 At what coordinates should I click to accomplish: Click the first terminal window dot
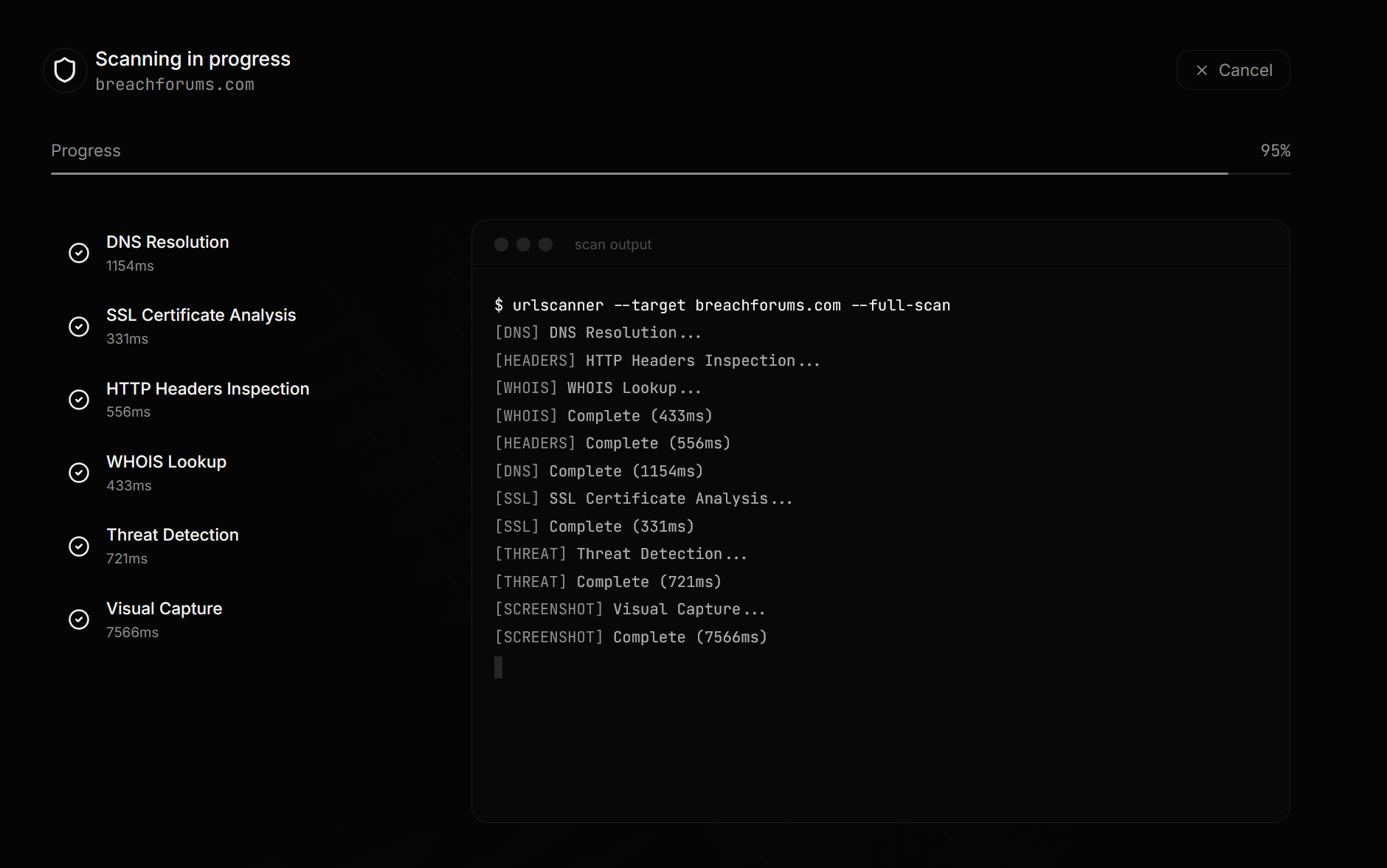click(502, 245)
